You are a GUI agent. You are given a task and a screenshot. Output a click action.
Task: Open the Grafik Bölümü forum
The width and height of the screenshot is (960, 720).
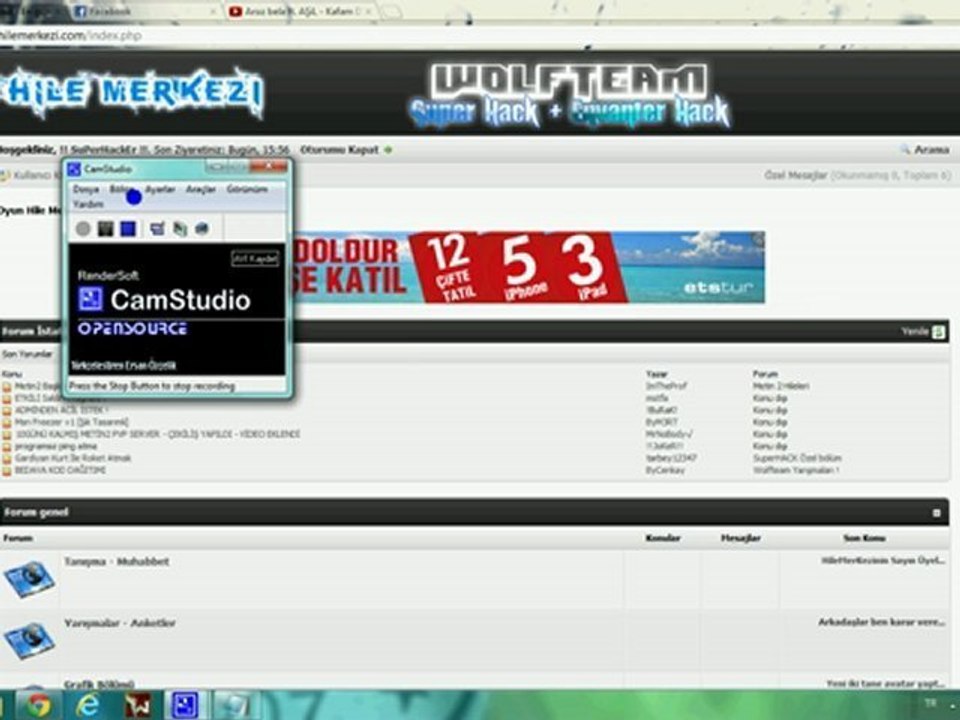click(99, 684)
